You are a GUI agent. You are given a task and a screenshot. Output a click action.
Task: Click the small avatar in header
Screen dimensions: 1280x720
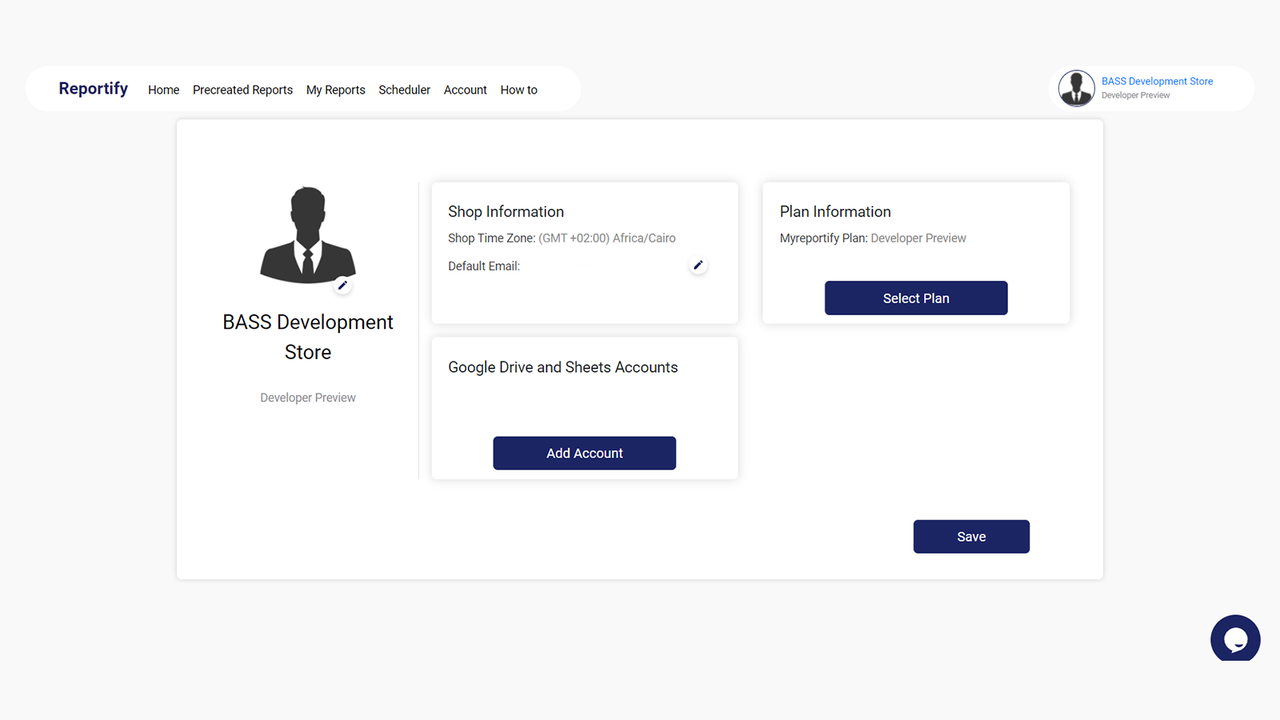(x=1077, y=88)
